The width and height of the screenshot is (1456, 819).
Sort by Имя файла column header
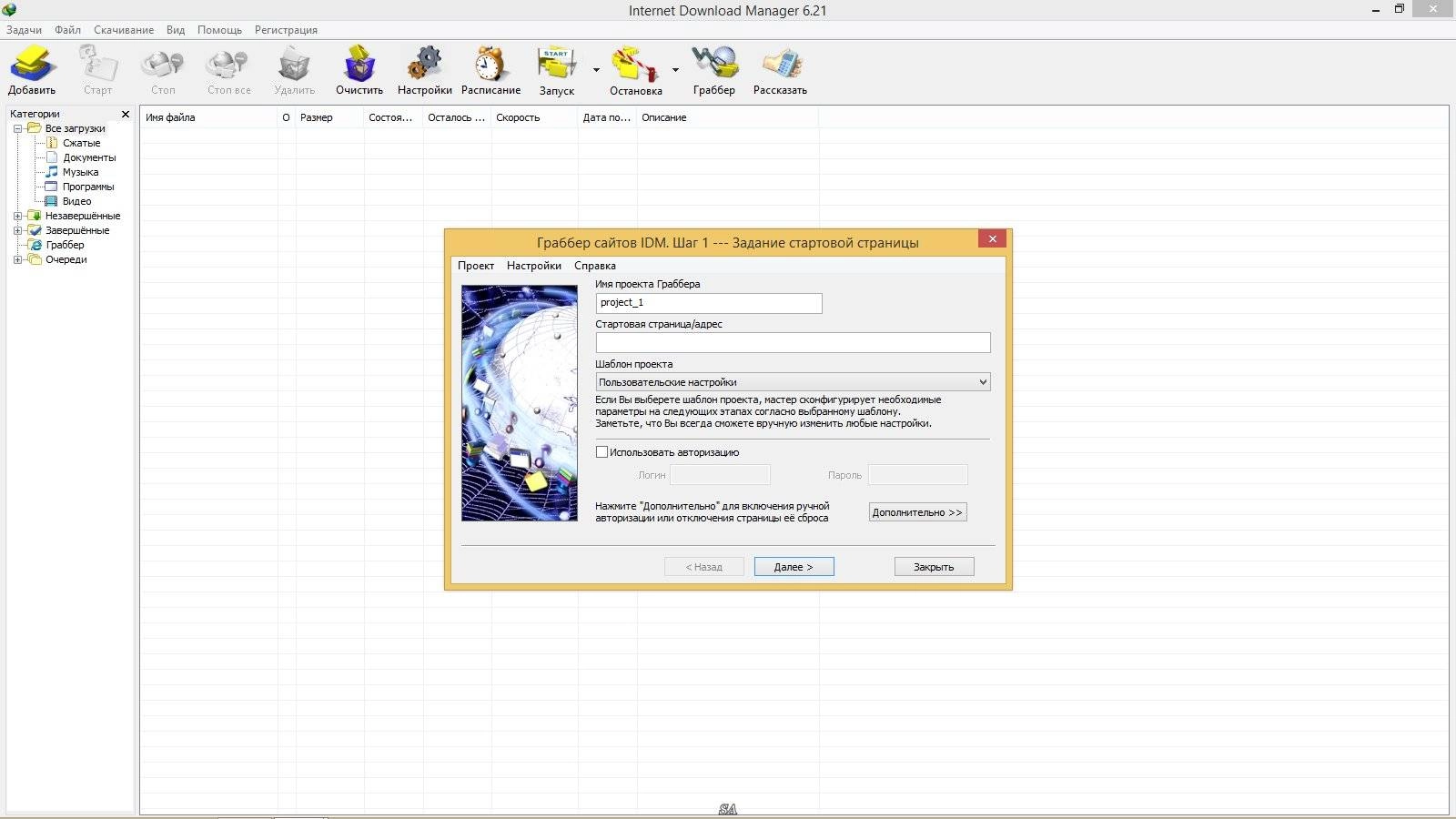pos(208,117)
